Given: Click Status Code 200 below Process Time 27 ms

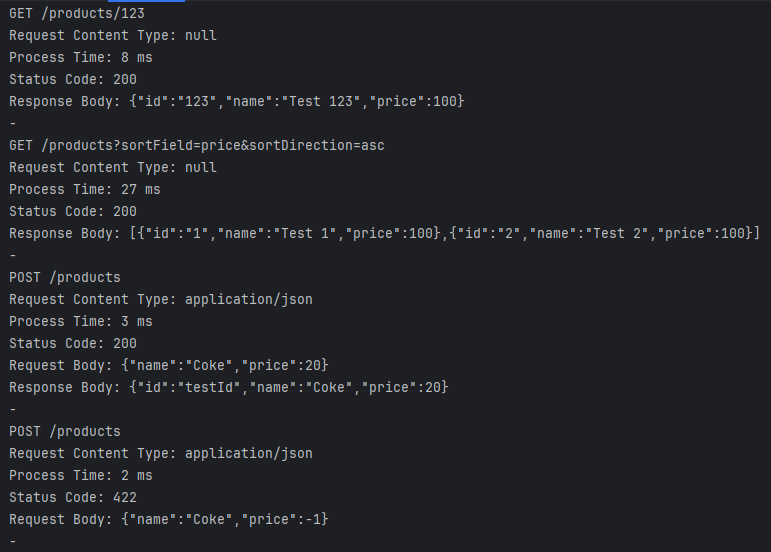Looking at the screenshot, I should (73, 211).
